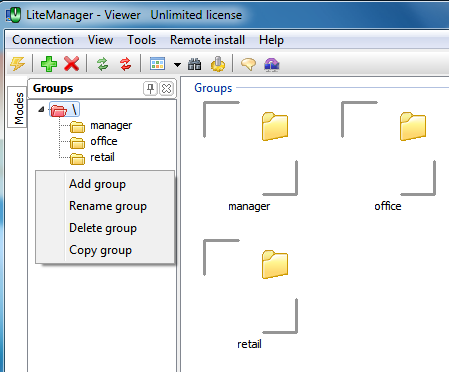Choose Delete group from context menu

tap(105, 228)
